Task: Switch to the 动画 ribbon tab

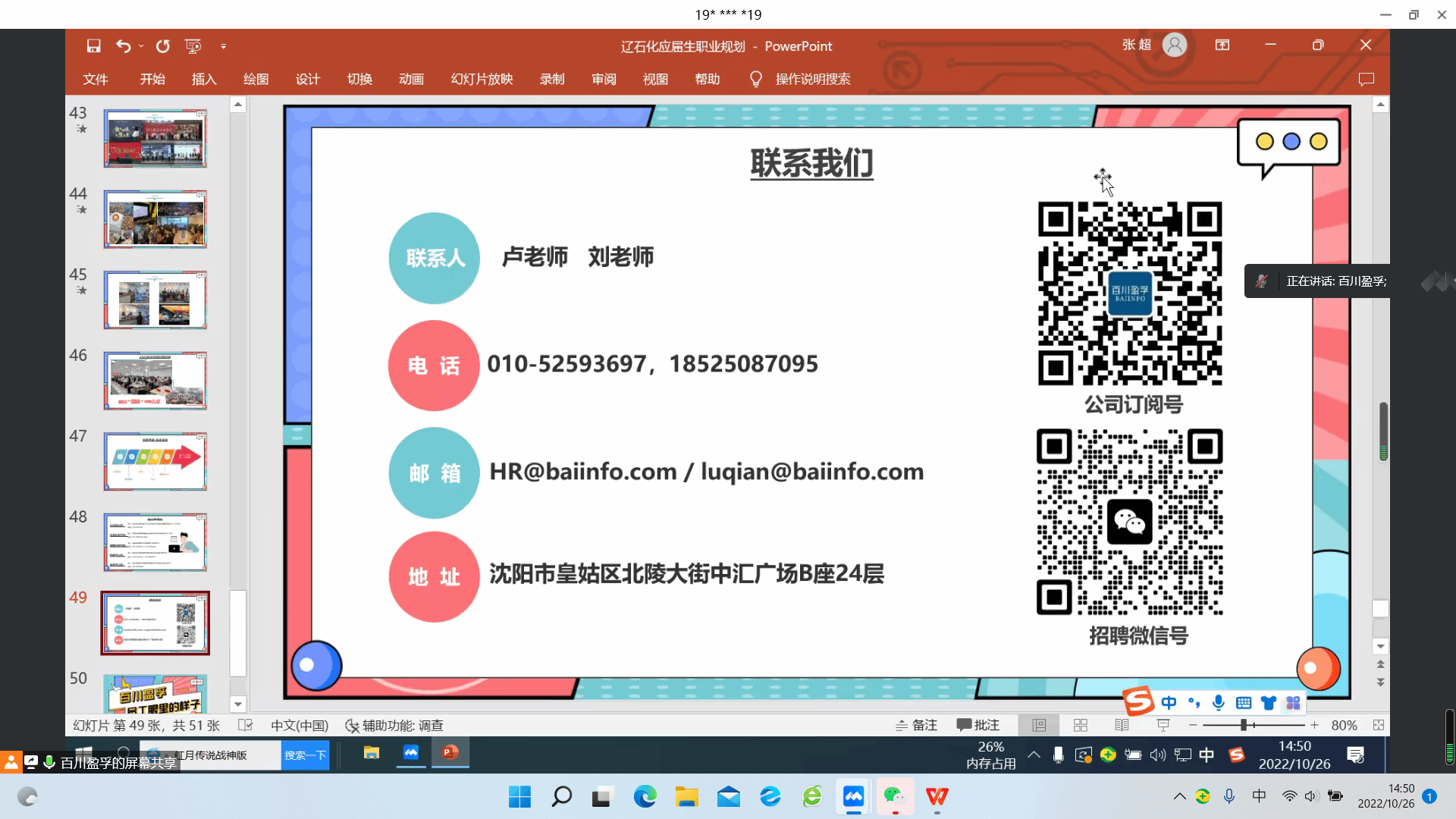Action: tap(411, 79)
